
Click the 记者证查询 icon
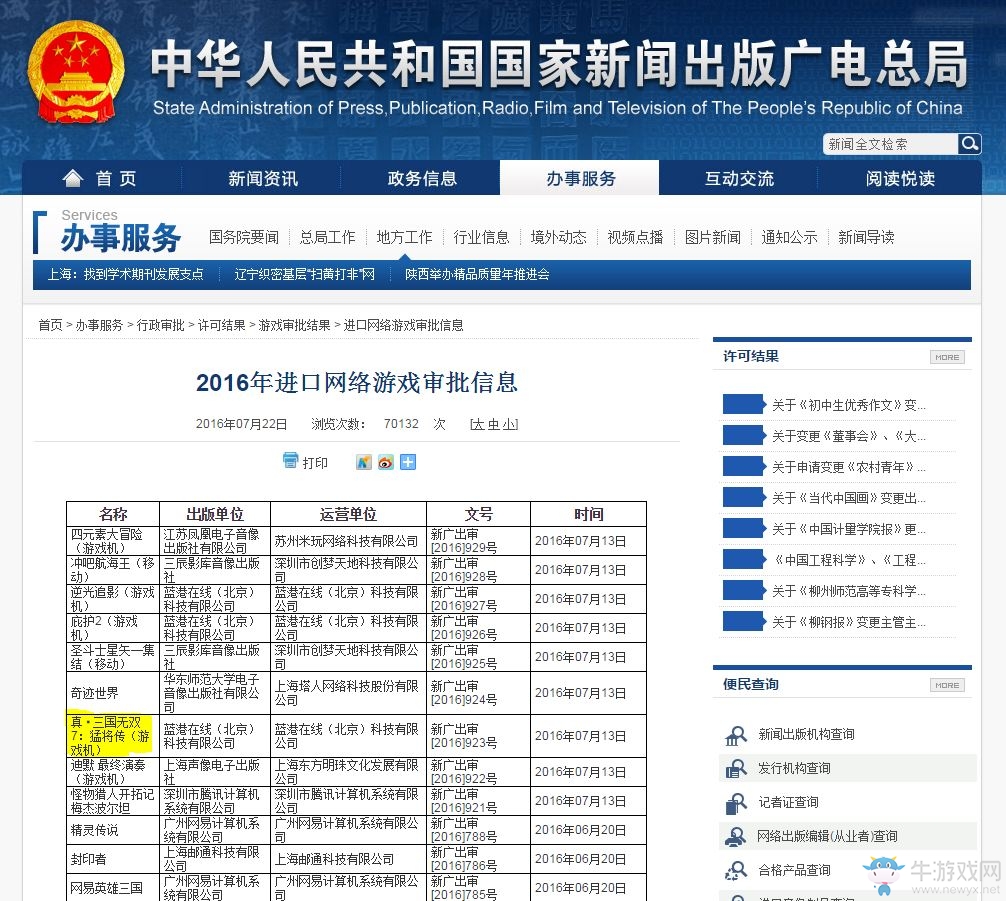(x=736, y=803)
